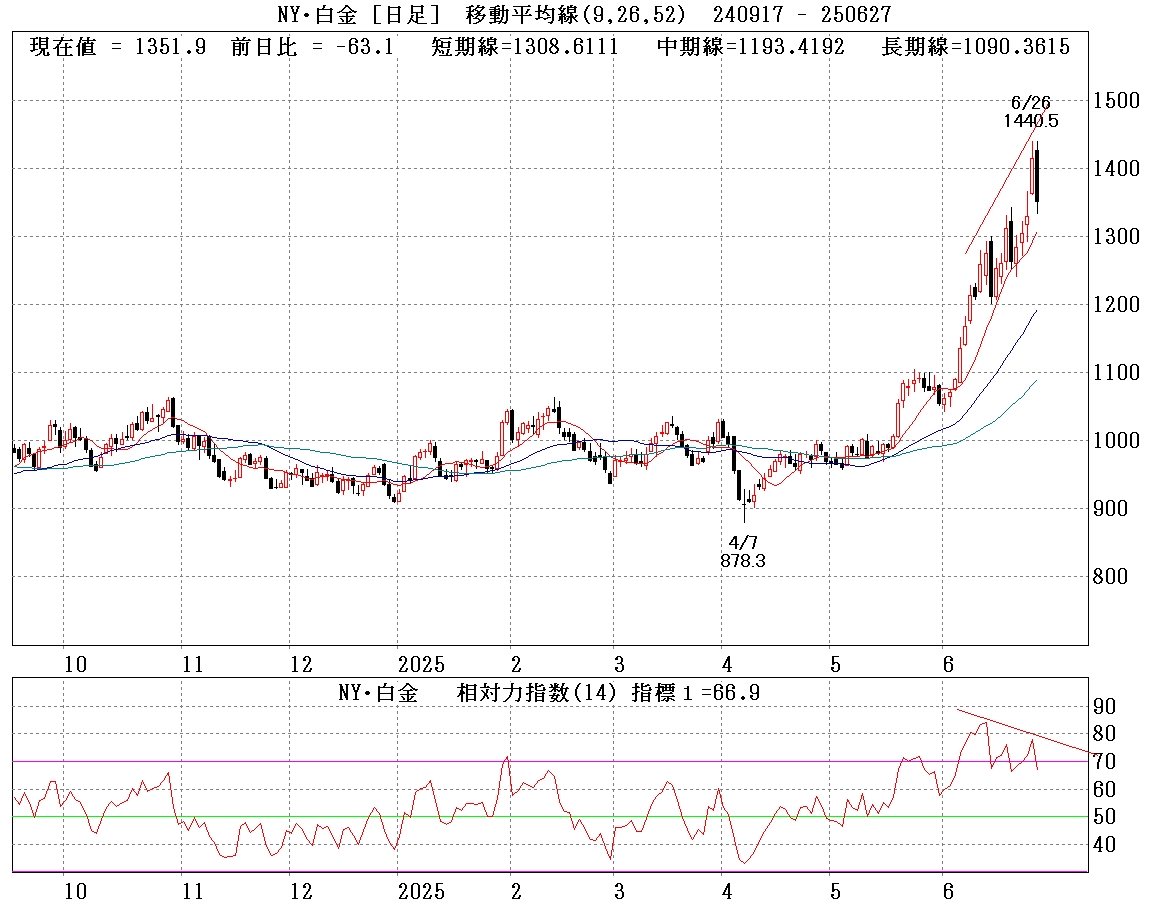
Task: Click the 2025 label under the price chart
Action: (x=420, y=664)
